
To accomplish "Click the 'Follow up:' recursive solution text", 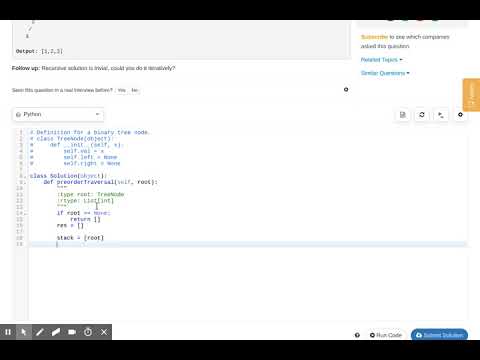I will point(93,68).
